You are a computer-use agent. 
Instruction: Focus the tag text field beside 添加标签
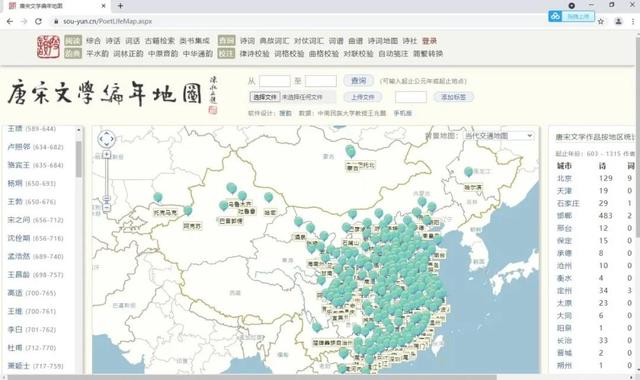pyautogui.click(x=411, y=97)
